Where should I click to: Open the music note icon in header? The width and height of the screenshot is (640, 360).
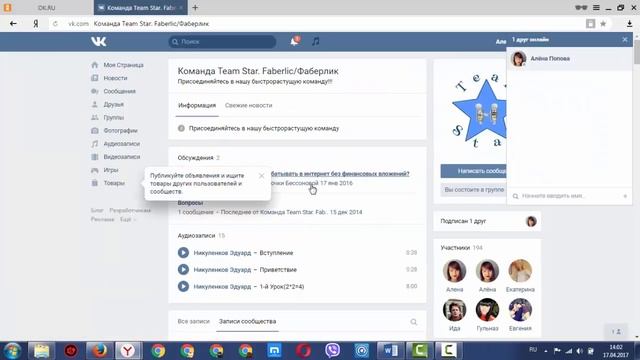pos(316,41)
